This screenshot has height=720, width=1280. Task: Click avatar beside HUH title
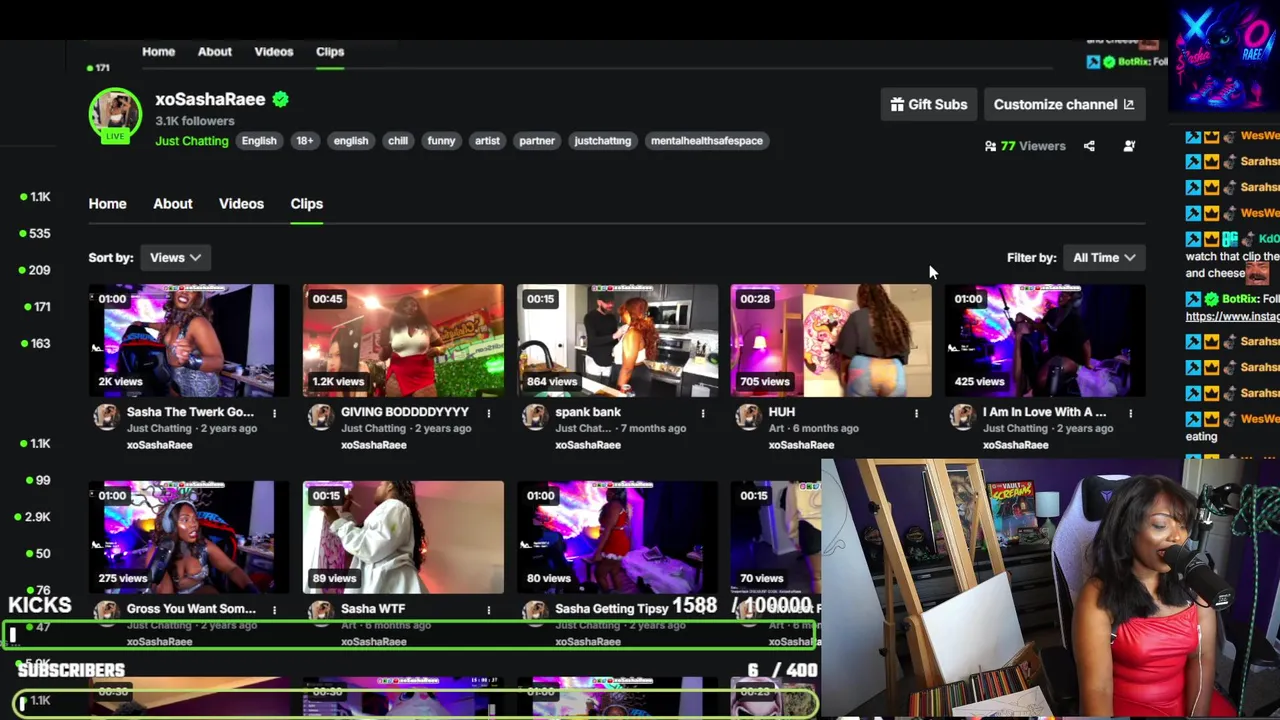[x=748, y=416]
